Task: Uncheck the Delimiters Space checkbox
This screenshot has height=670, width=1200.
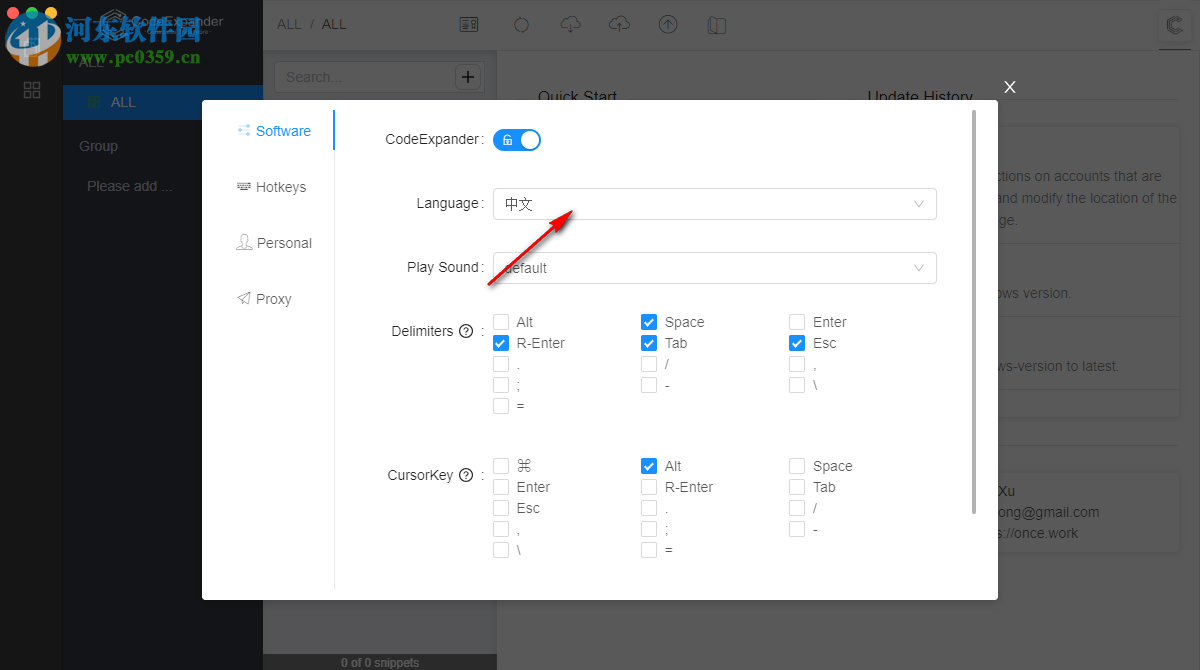Action: (x=649, y=322)
